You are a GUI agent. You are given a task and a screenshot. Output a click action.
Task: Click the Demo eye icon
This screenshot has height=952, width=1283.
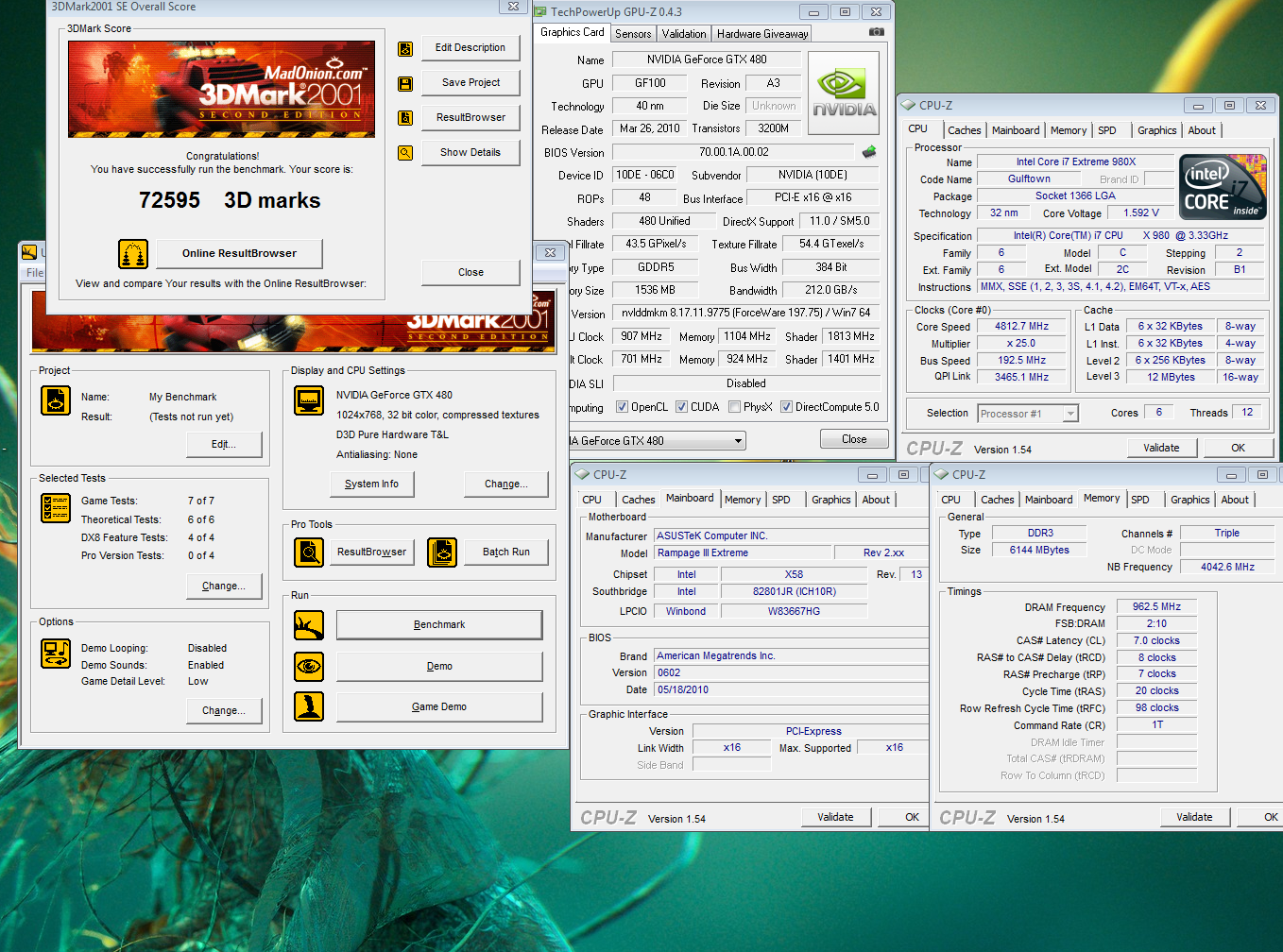click(x=309, y=667)
